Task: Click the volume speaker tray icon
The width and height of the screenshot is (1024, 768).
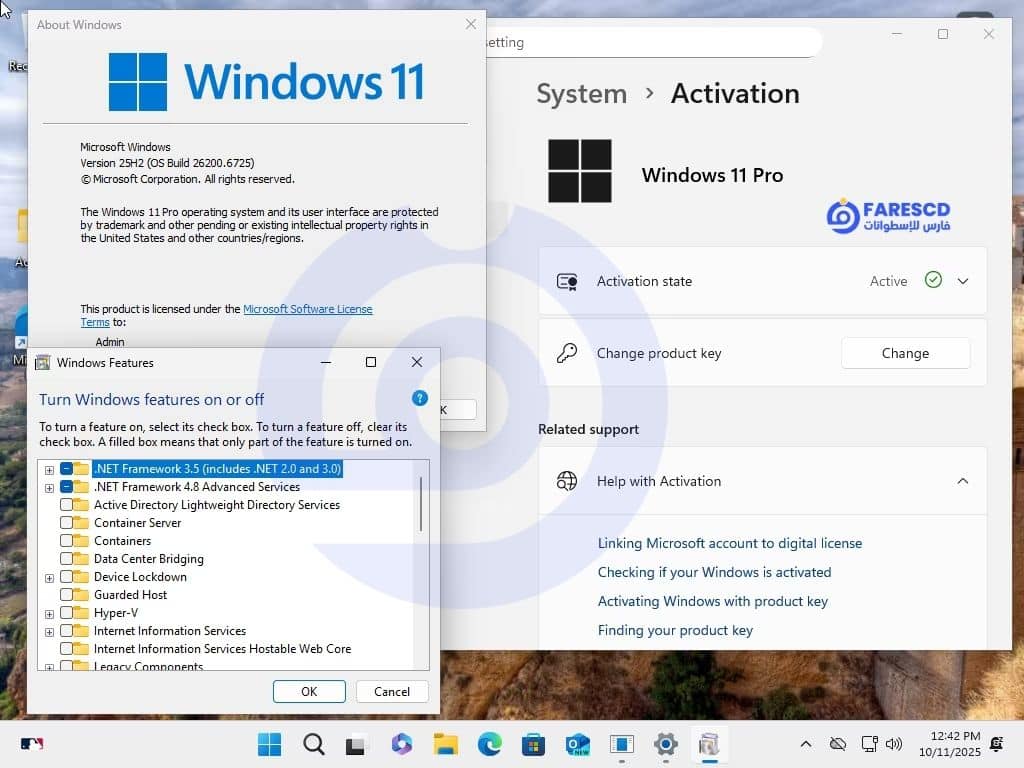Action: (x=894, y=744)
